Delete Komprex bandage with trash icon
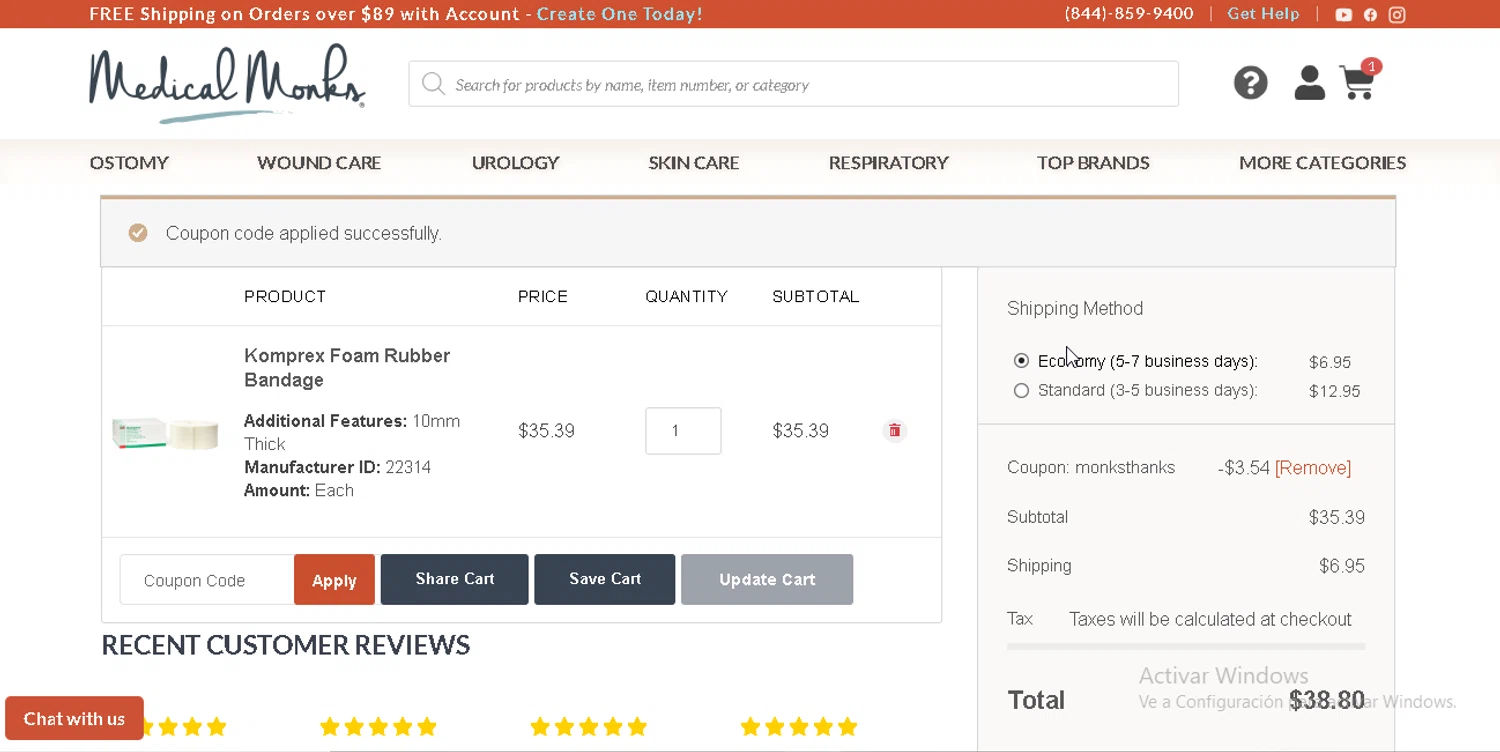The width and height of the screenshot is (1500, 752). [x=895, y=430]
